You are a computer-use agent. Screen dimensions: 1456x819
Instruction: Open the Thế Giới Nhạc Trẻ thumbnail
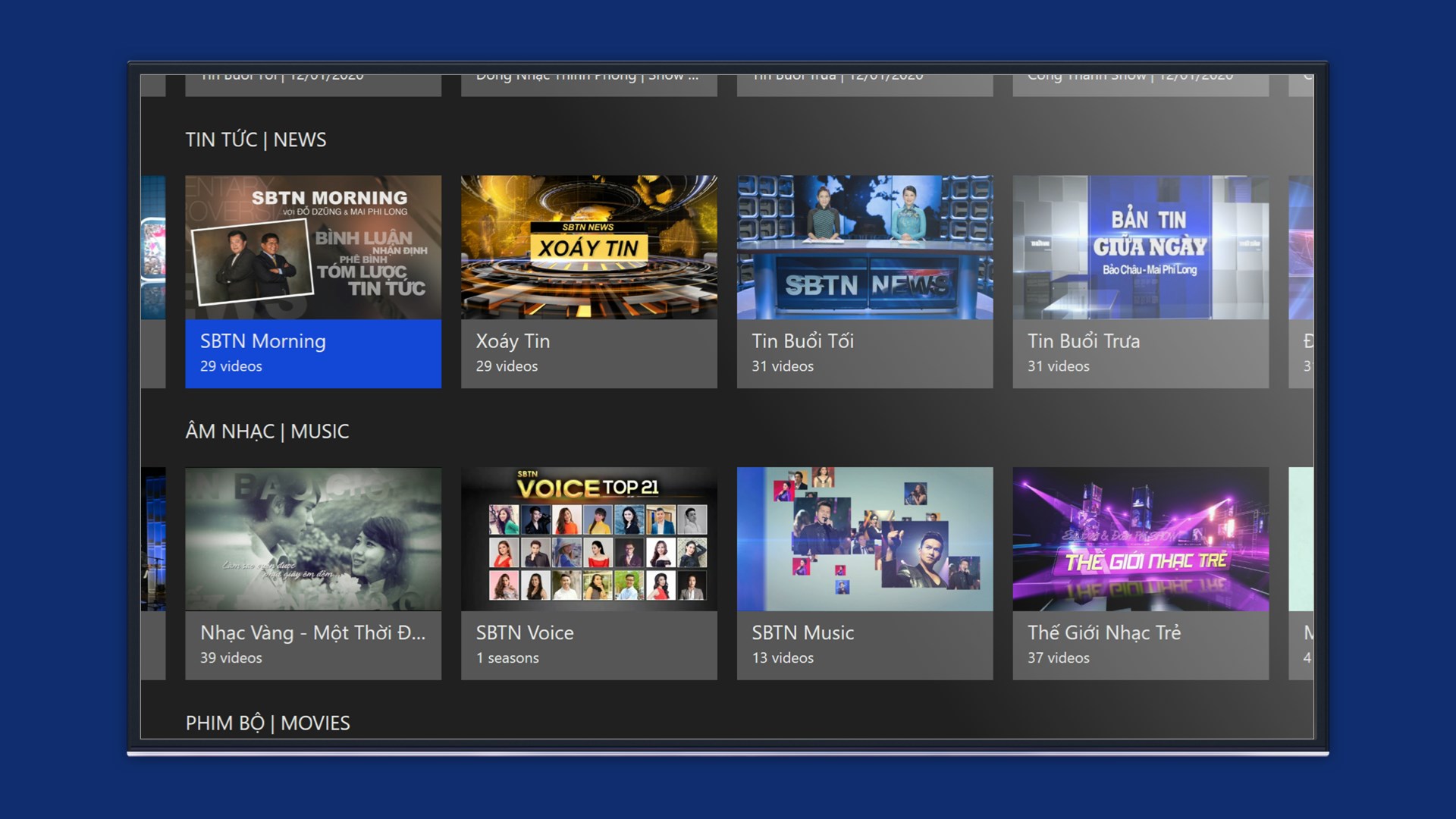click(1141, 539)
